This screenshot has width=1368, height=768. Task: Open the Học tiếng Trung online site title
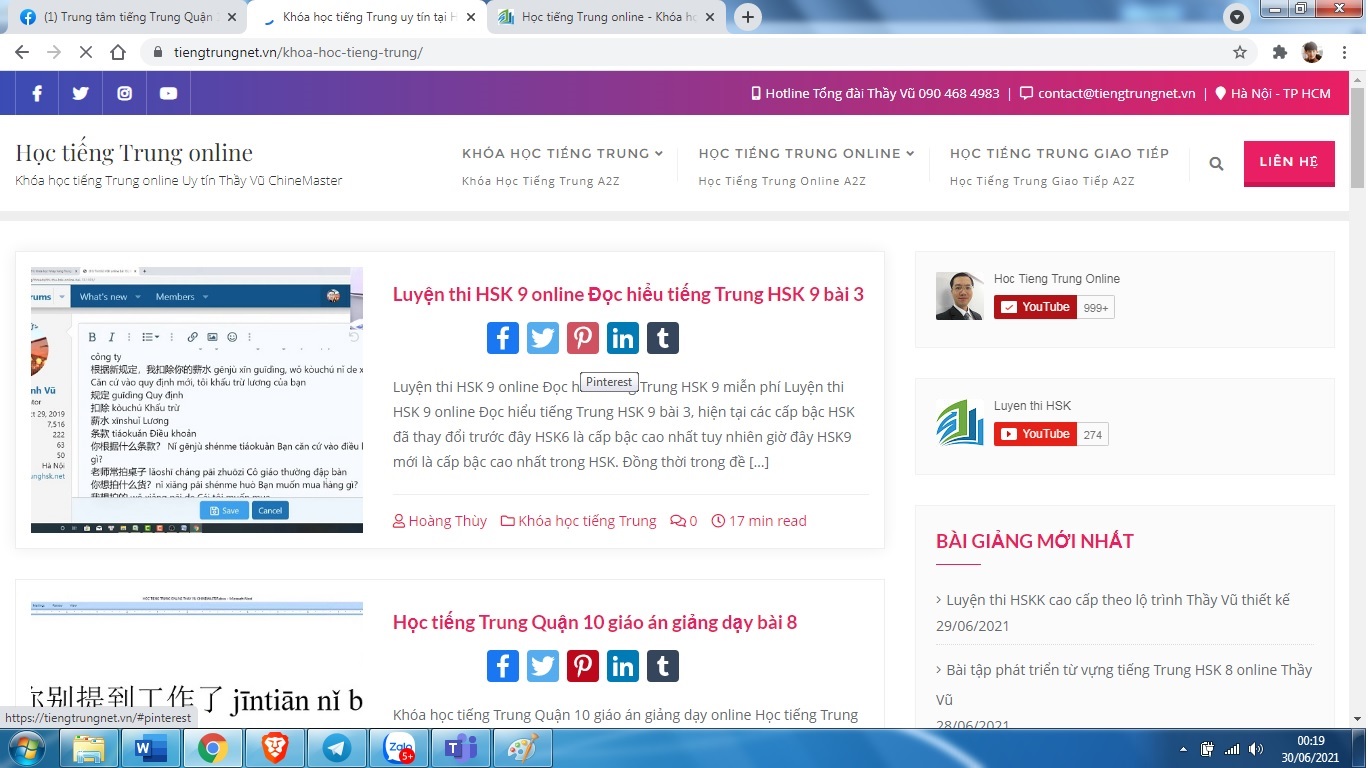[134, 152]
